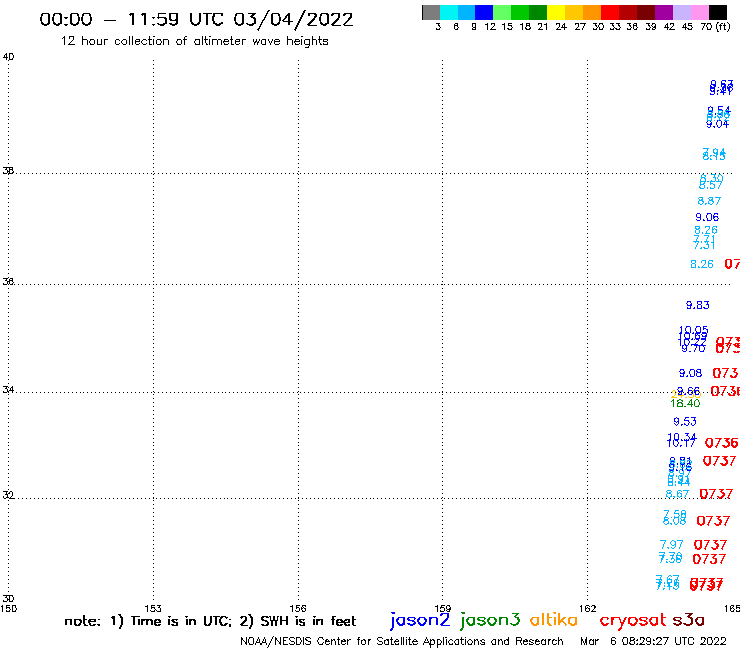740x650 pixels.
Task: Click the 9.04 wave height value
Action: [717, 124]
